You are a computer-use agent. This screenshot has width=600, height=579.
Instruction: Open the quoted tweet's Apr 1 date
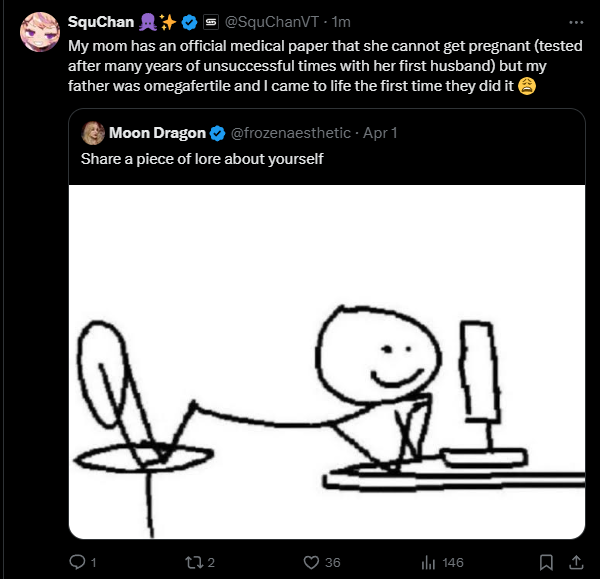point(380,133)
